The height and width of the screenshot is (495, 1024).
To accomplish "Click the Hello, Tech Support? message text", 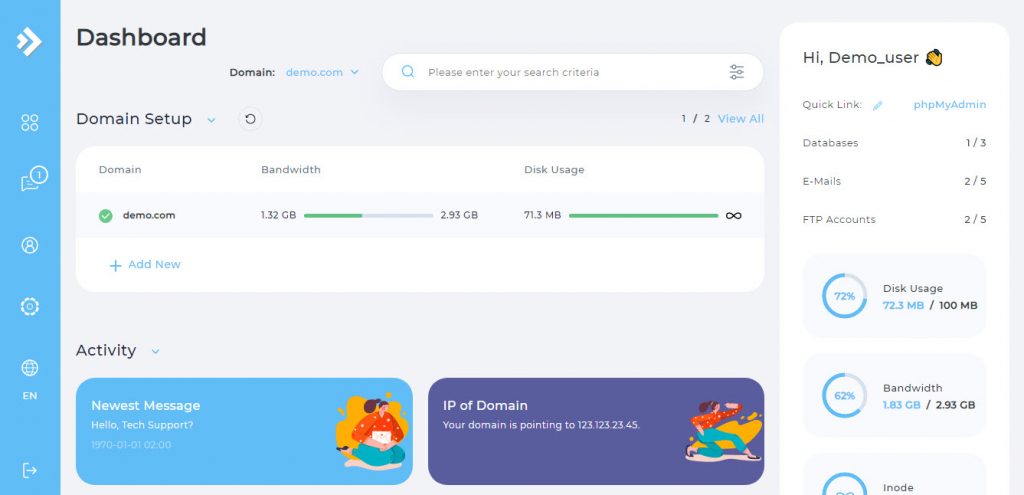I will (142, 425).
